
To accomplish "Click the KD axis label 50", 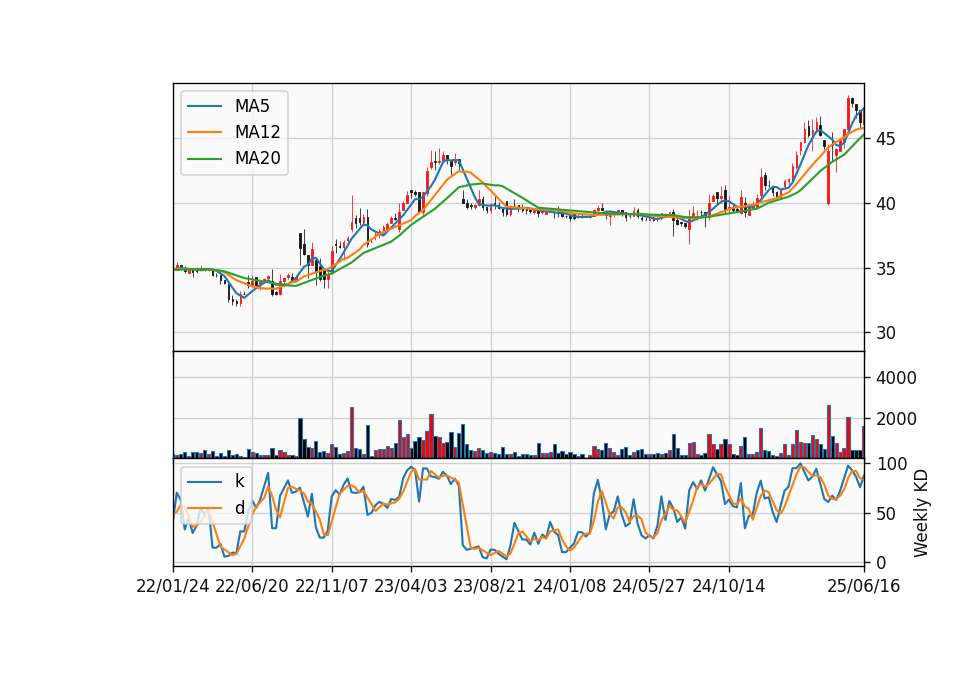I will pyautogui.click(x=885, y=514).
